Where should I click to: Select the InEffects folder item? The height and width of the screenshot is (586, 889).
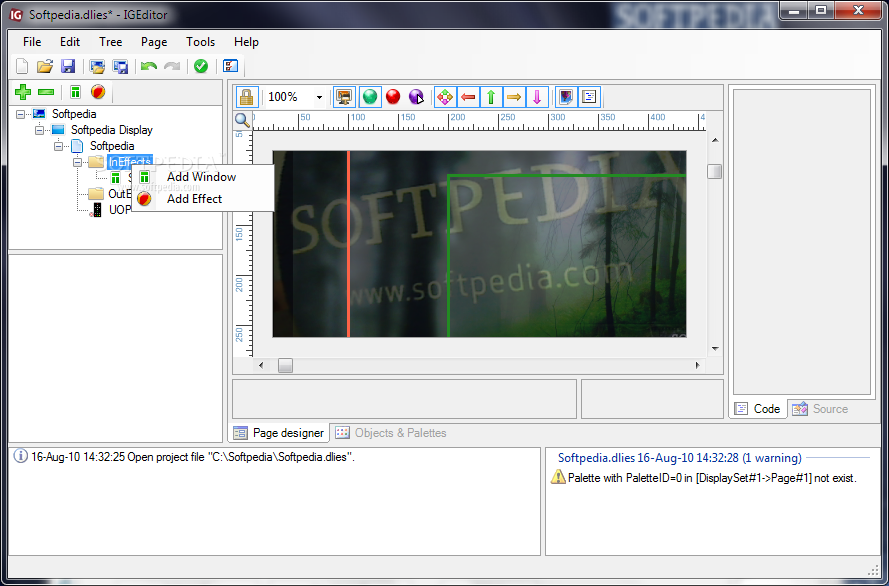(130, 162)
